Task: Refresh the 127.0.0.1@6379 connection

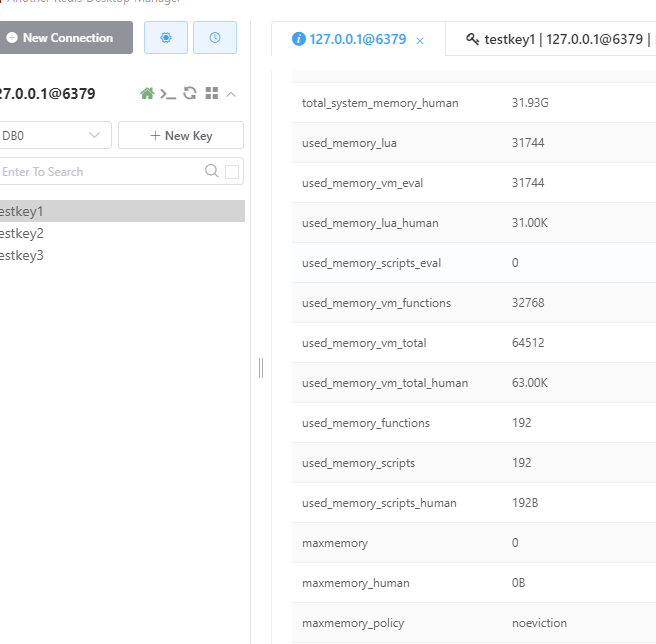Action: [x=190, y=93]
